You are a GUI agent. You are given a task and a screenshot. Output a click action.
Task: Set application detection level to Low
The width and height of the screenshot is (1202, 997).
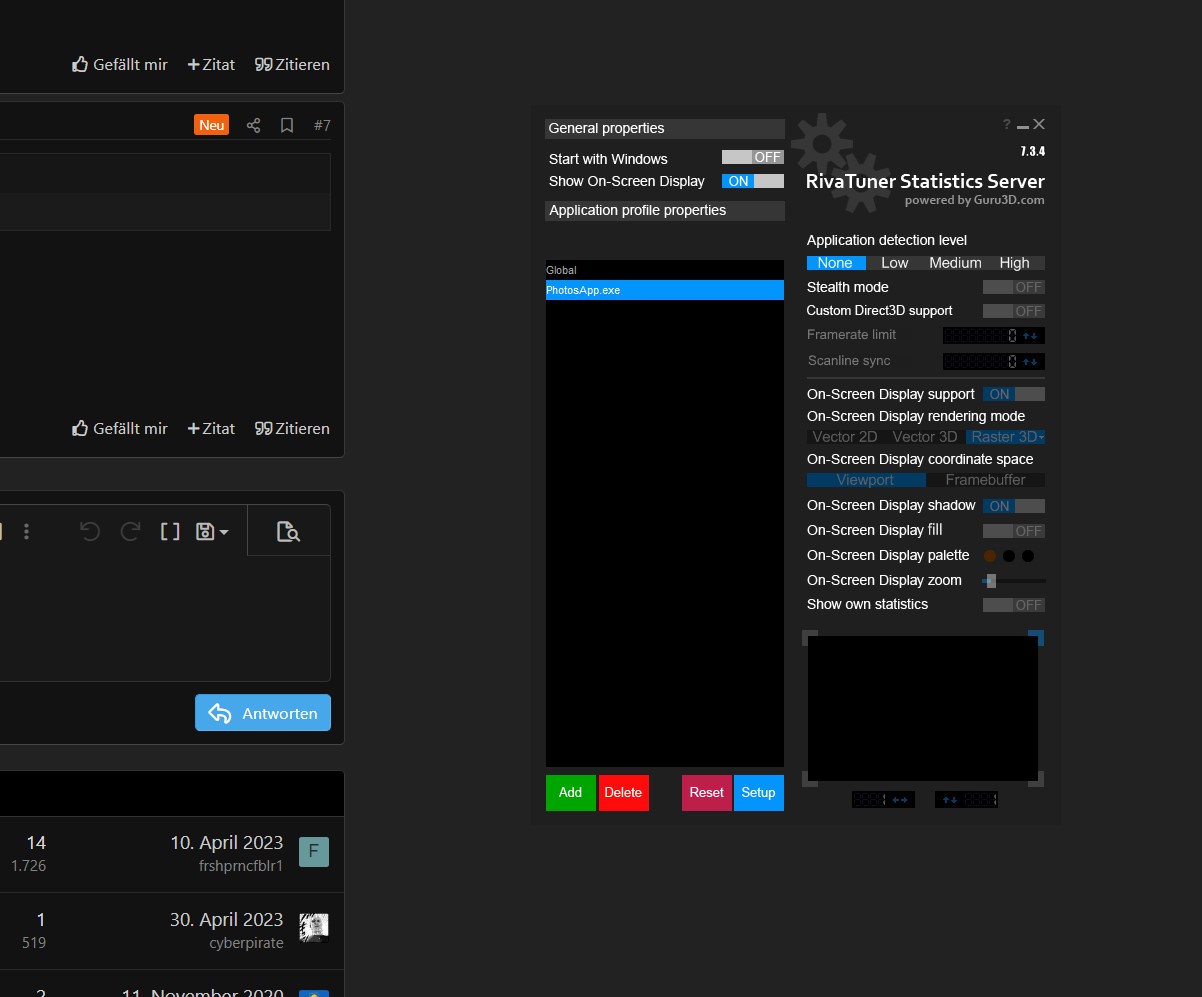coord(895,263)
